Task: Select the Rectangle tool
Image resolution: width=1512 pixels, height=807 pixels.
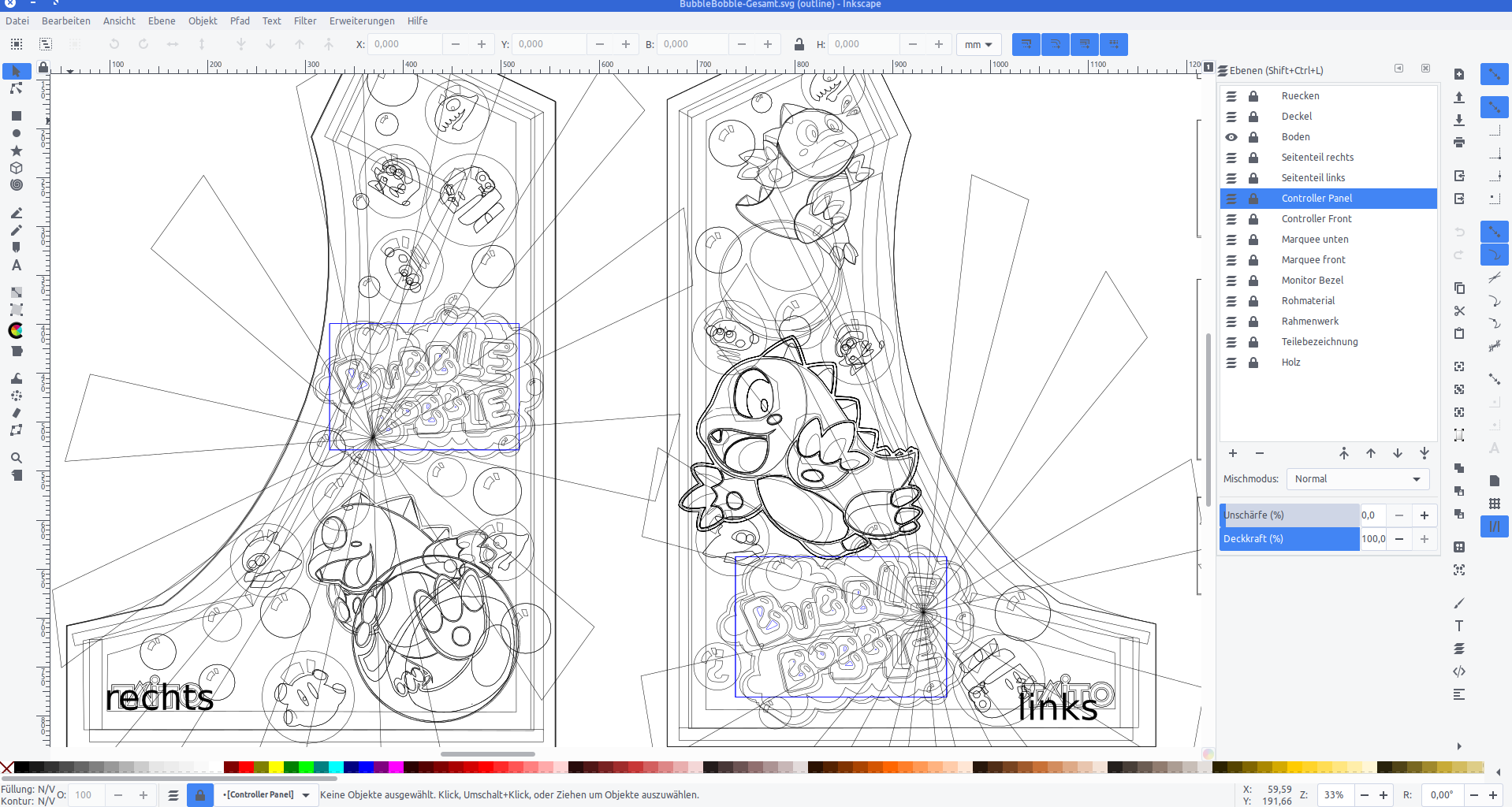Action: [16, 116]
